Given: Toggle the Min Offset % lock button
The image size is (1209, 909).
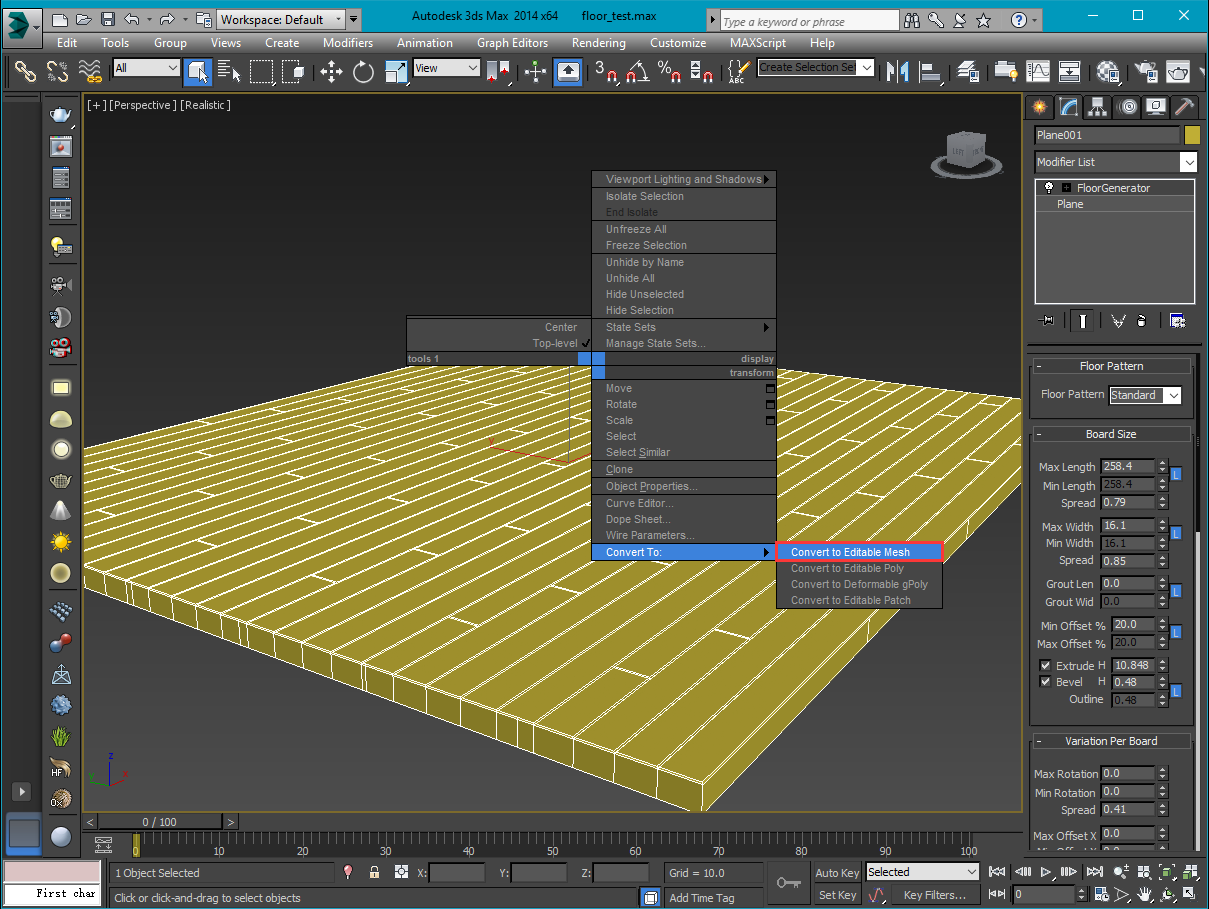Looking at the screenshot, I should 1177,632.
